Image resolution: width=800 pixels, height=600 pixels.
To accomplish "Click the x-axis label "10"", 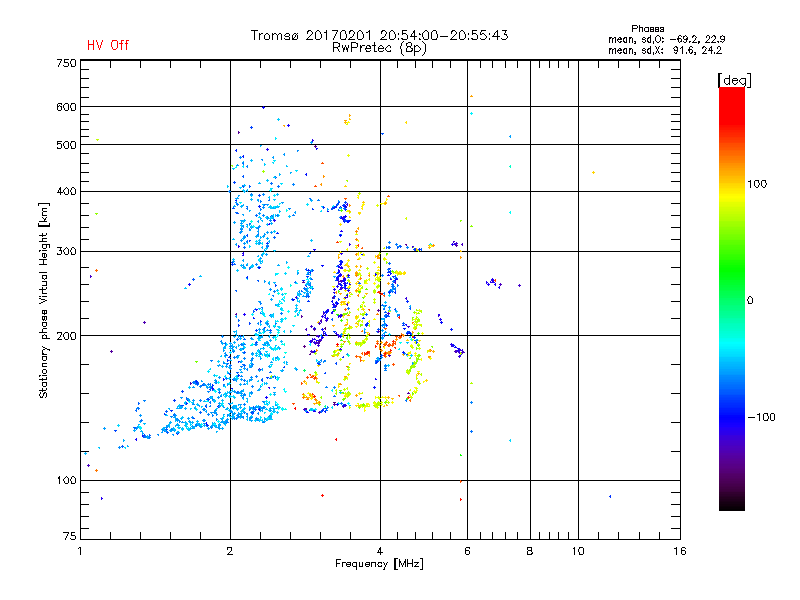I will (x=578, y=551).
